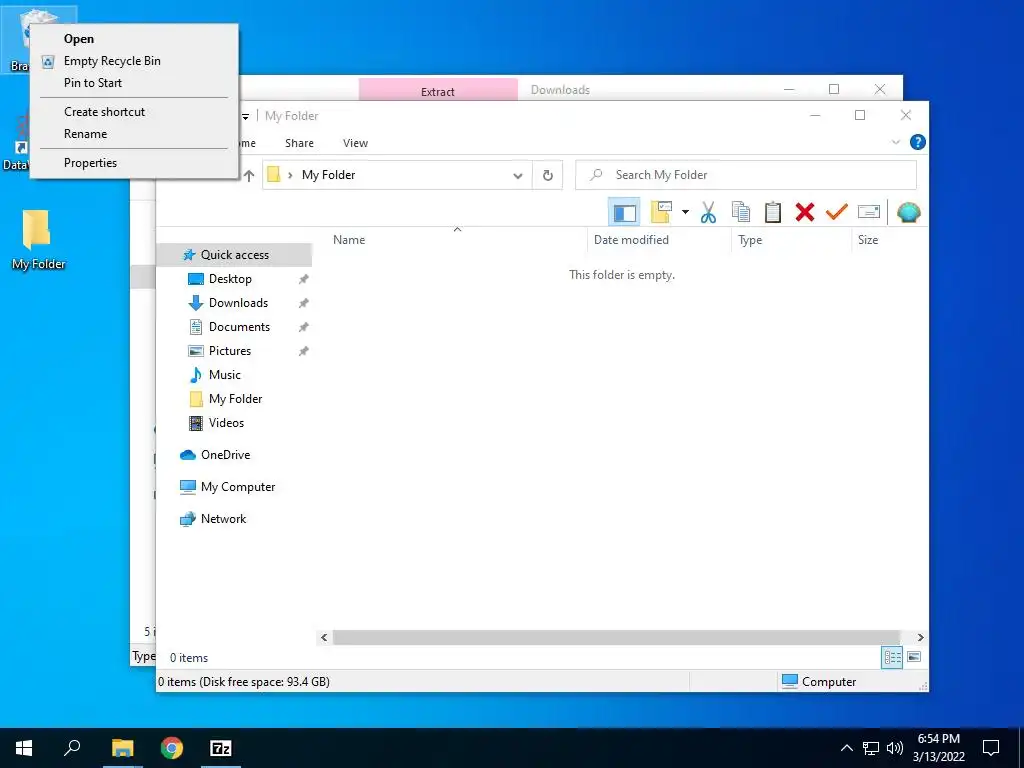This screenshot has height=768, width=1024.
Task: Click the scissors Cut icon in toolbar
Action: 708,212
